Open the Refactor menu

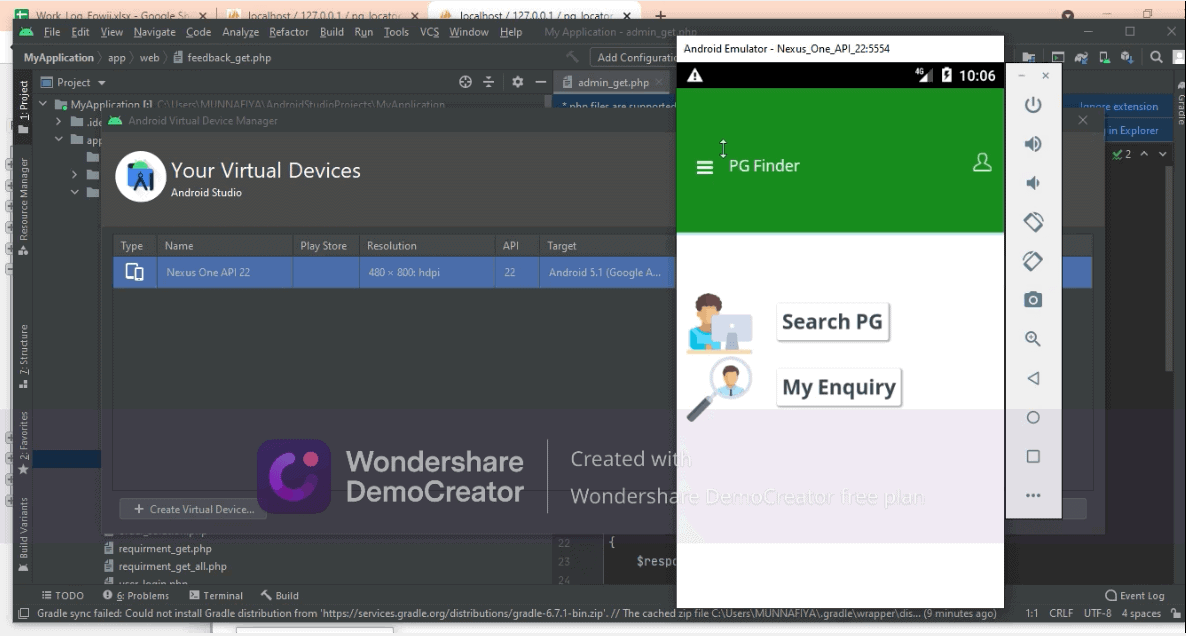pos(289,32)
